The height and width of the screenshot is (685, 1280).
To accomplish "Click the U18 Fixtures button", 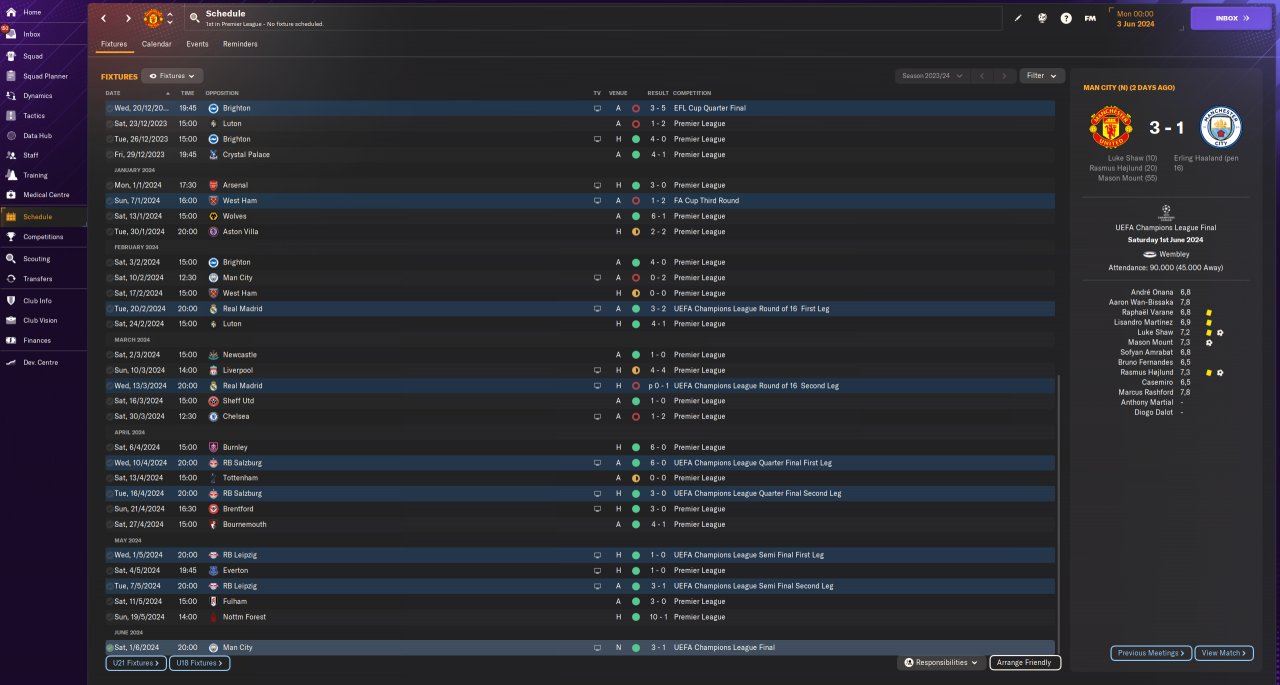I will point(201,663).
